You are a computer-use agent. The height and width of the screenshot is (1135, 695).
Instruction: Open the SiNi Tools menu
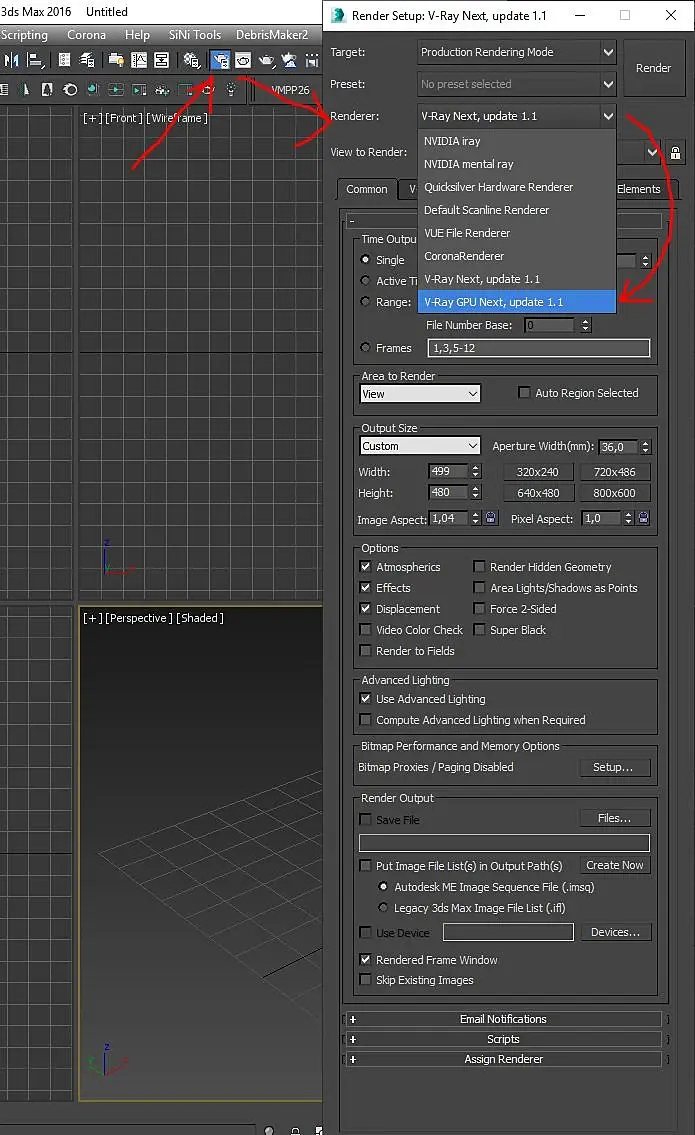(195, 35)
